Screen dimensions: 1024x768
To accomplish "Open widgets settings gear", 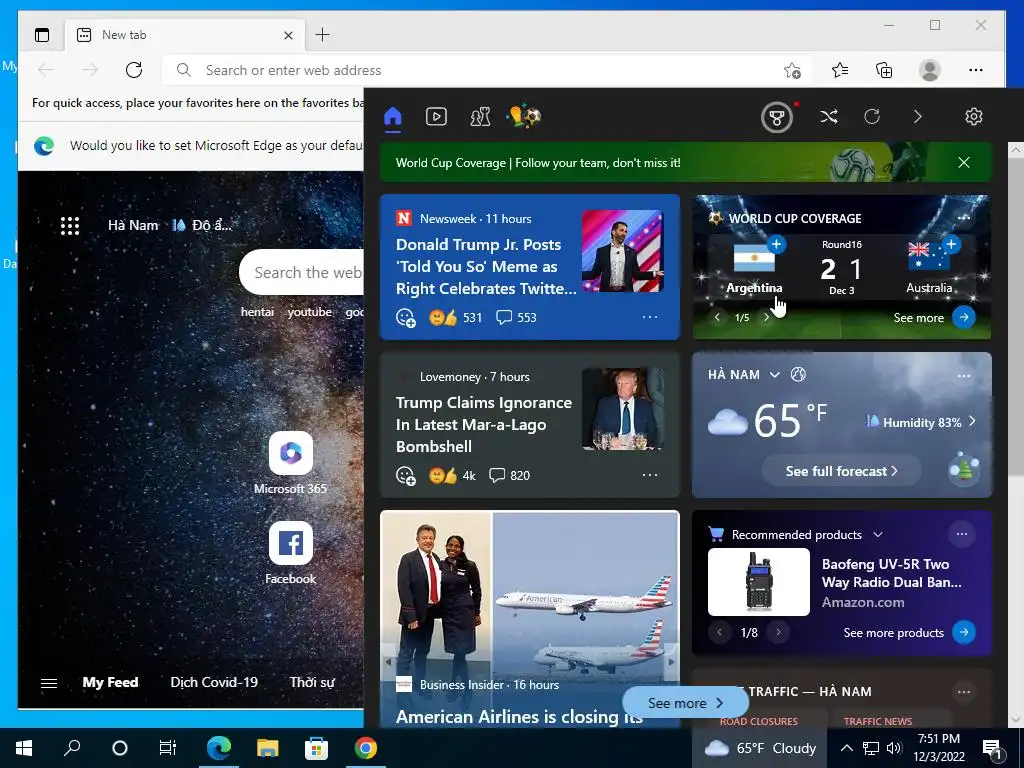I will (x=974, y=117).
